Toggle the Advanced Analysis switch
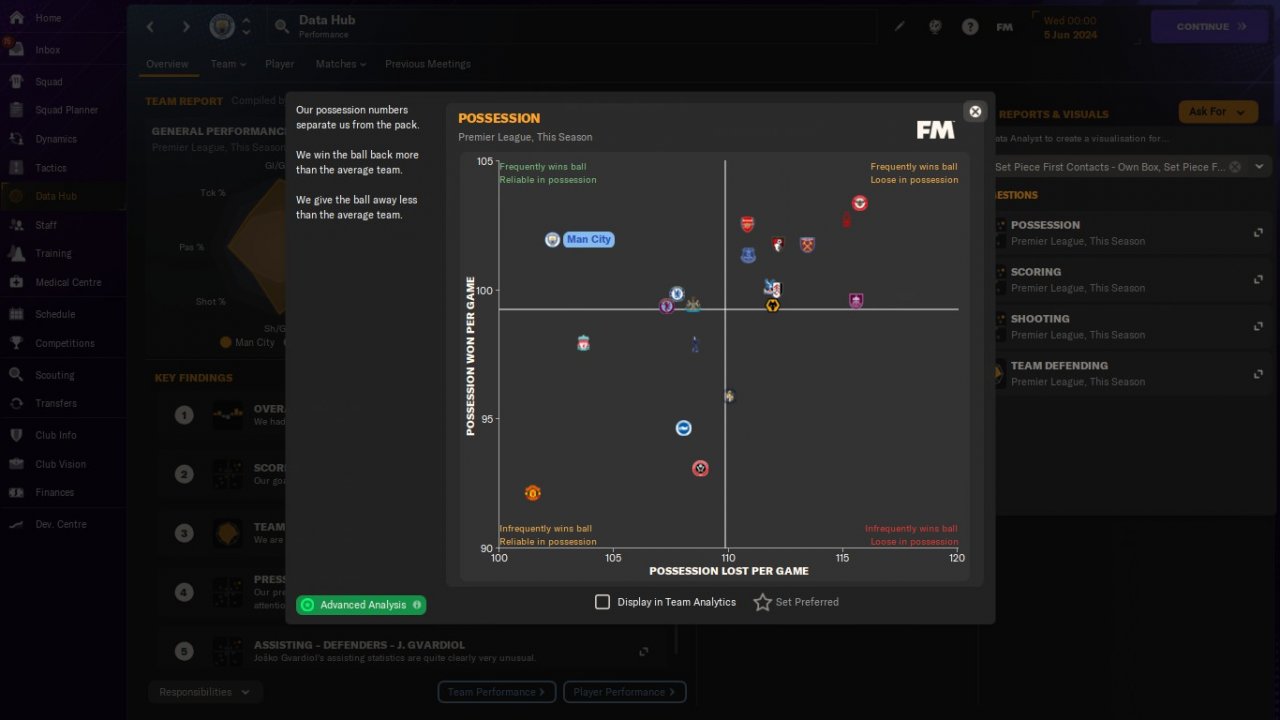The image size is (1280, 720). pos(361,605)
